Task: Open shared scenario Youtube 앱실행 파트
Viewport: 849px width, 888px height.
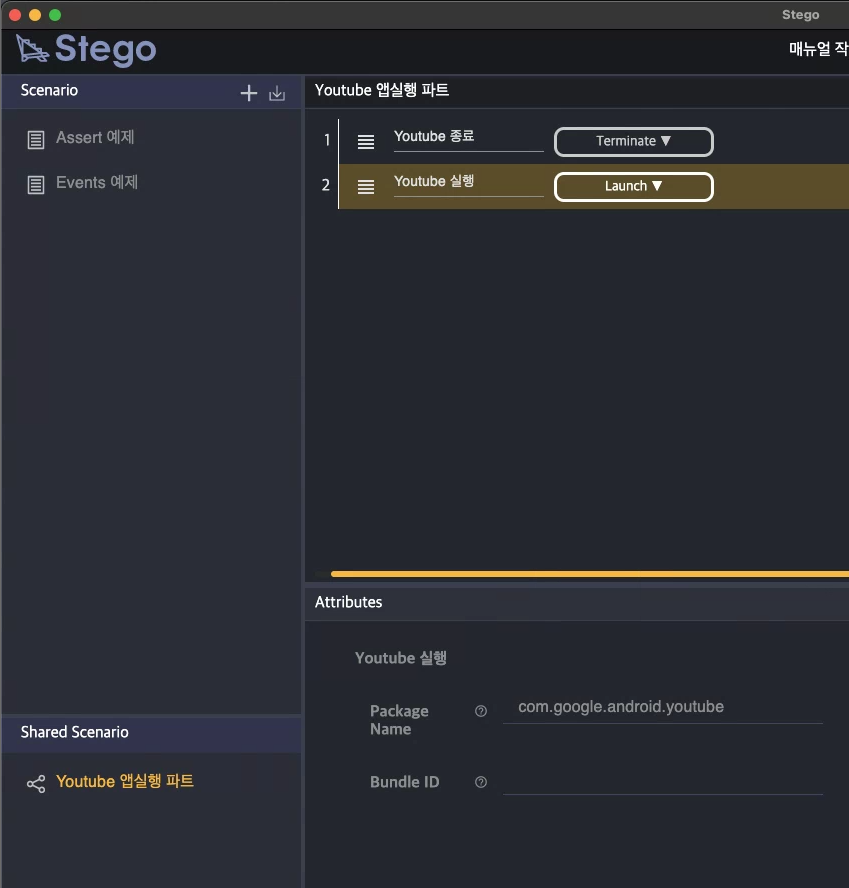Action: click(125, 782)
